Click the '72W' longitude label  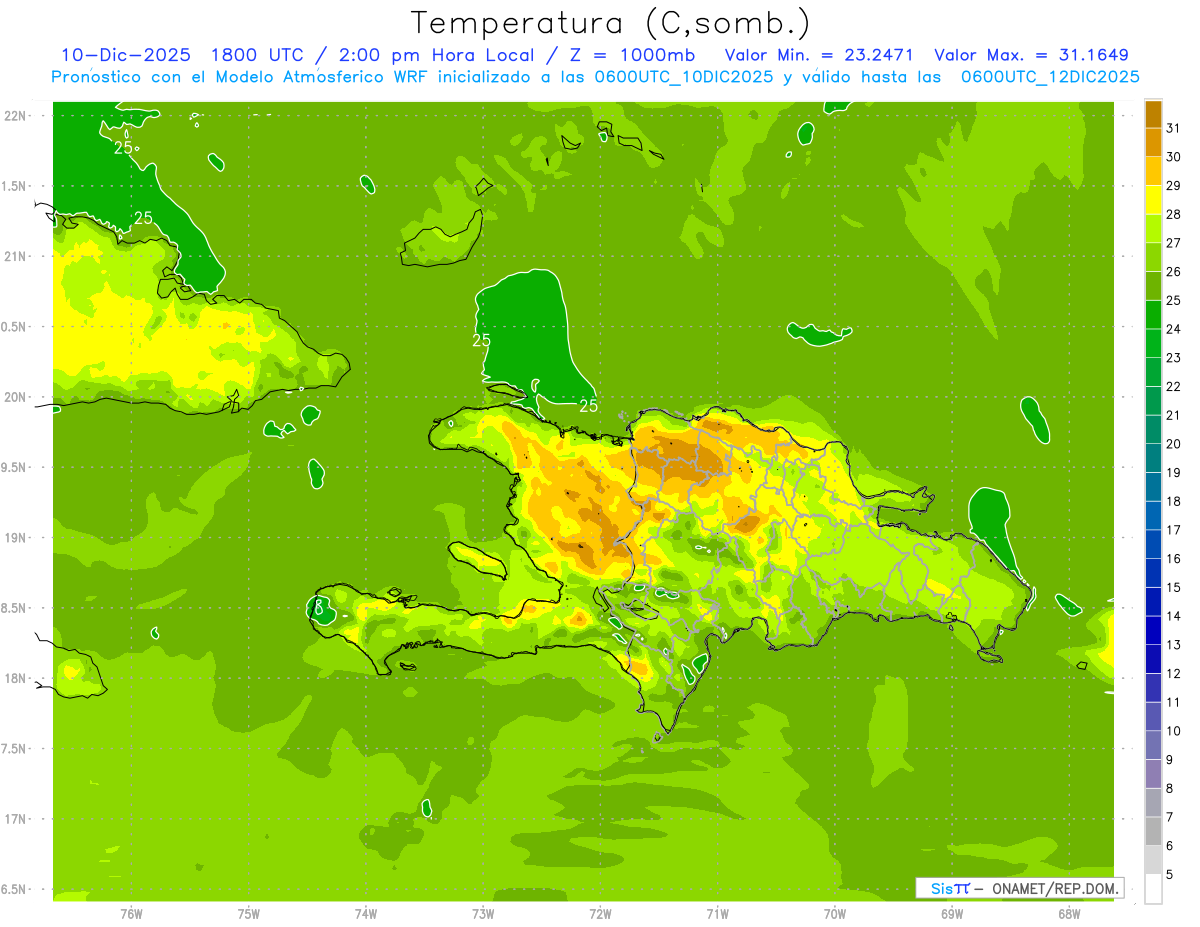tap(600, 913)
